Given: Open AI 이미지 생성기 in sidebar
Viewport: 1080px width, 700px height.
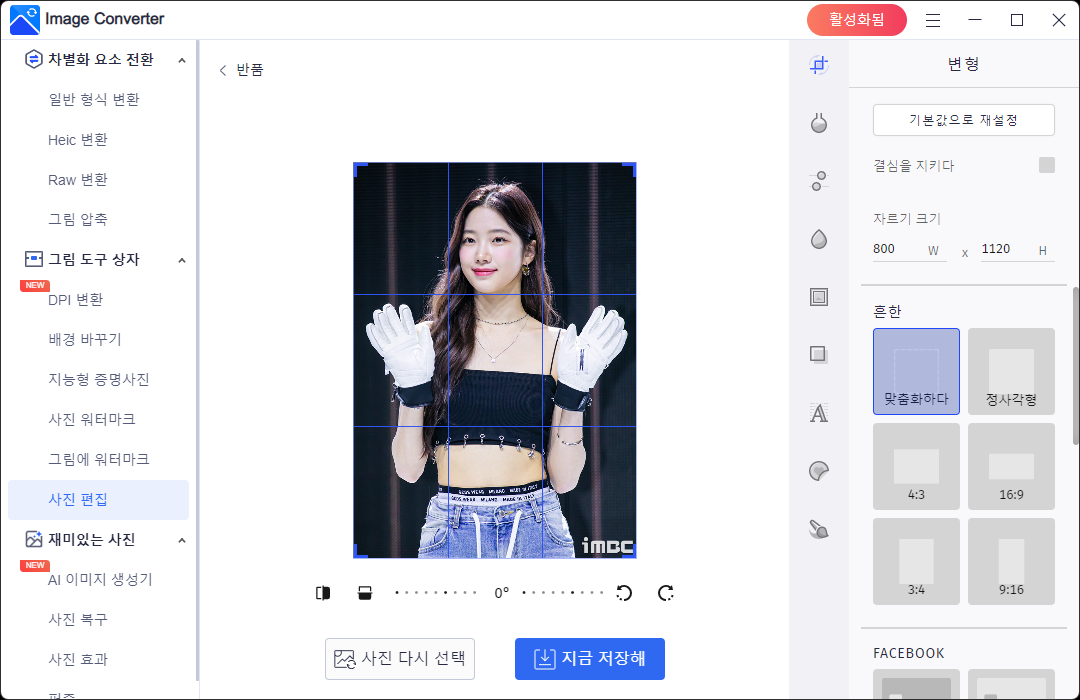Looking at the screenshot, I should pos(100,579).
